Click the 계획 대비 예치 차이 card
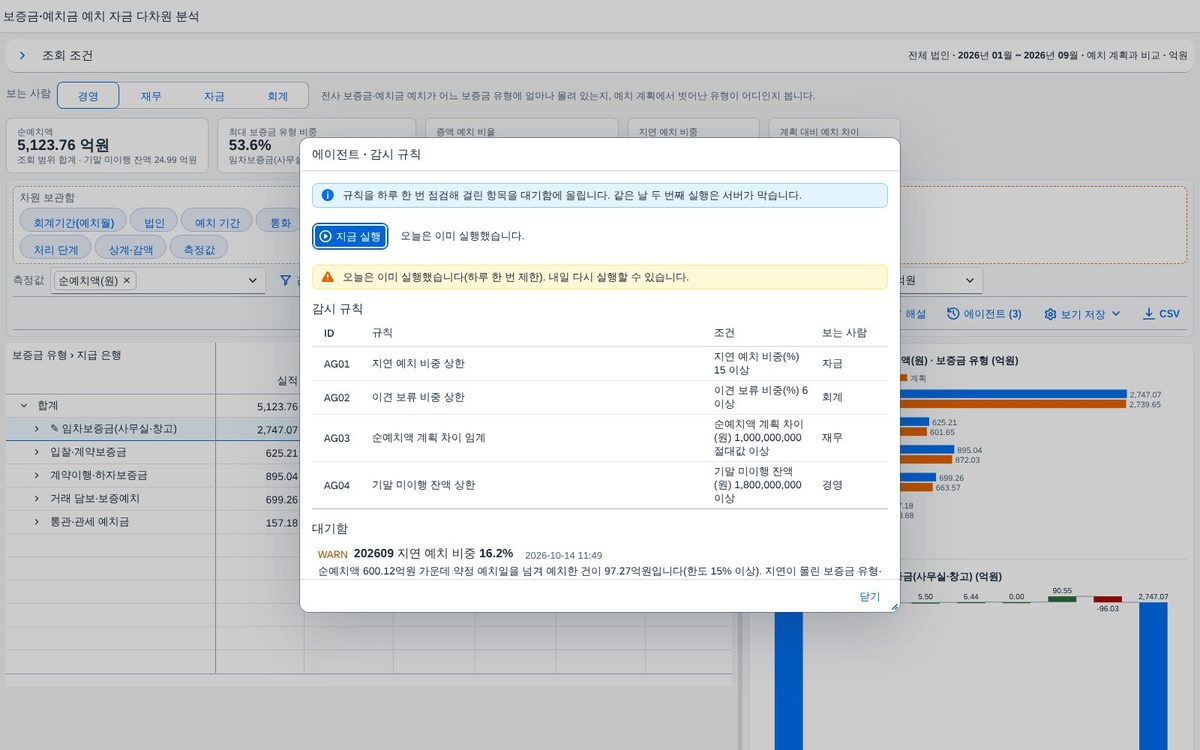1200x750 pixels. (834, 128)
